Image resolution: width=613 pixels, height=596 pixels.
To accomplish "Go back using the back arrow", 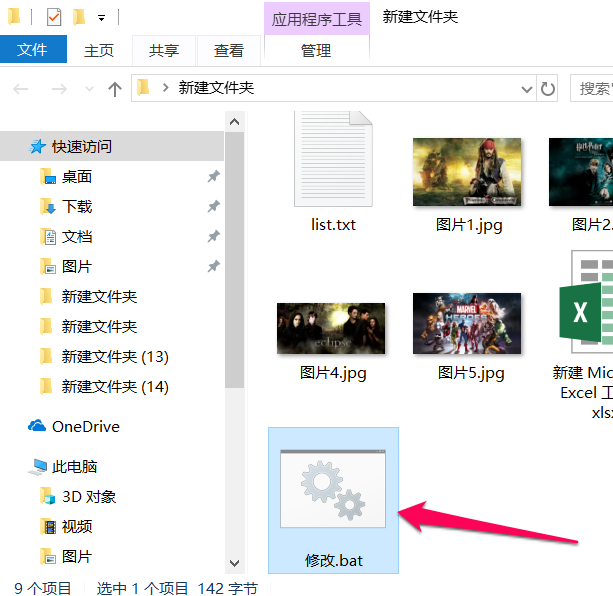I will (x=21, y=89).
